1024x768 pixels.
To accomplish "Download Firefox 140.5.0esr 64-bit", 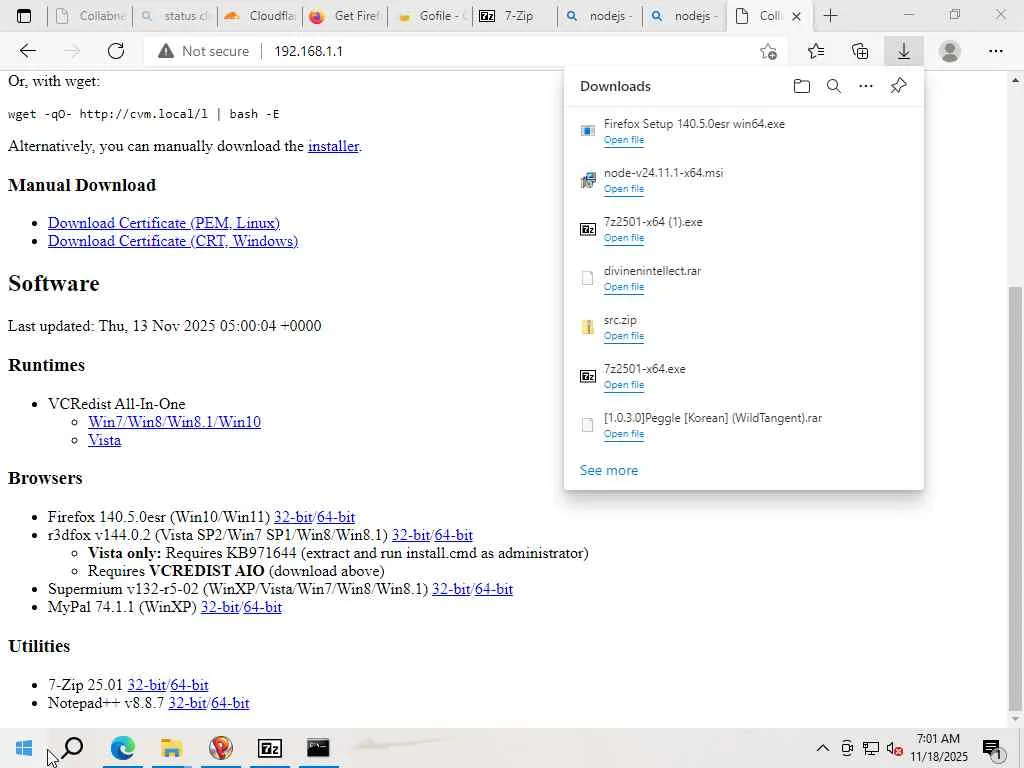I will pos(336,517).
